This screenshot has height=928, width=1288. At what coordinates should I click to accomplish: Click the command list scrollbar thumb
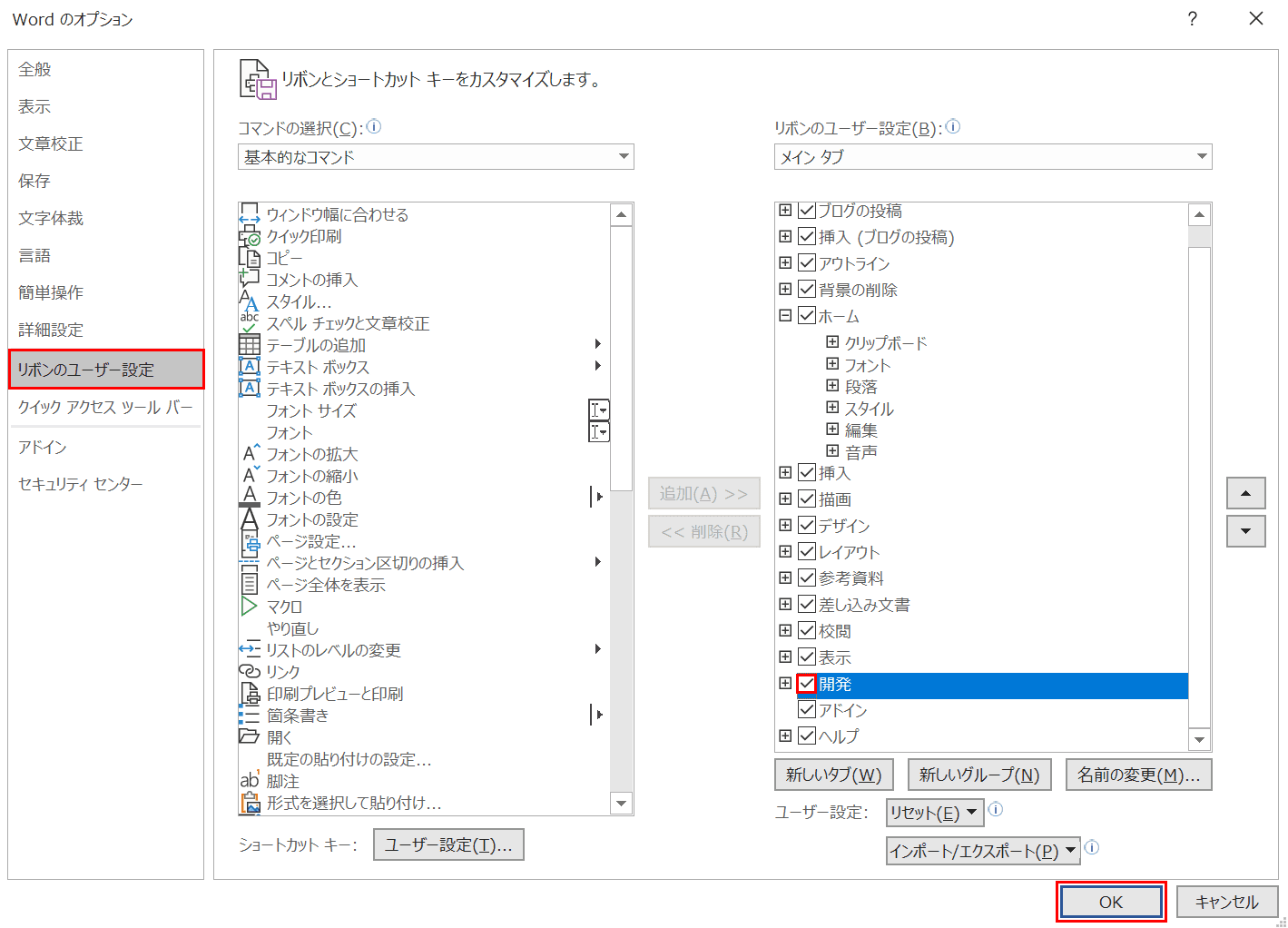pyautogui.click(x=621, y=359)
